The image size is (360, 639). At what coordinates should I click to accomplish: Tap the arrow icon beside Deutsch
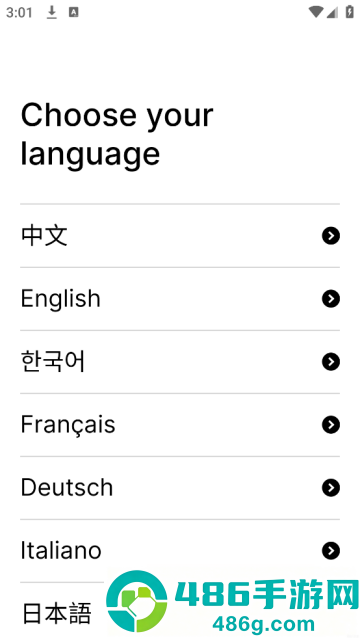pos(331,488)
